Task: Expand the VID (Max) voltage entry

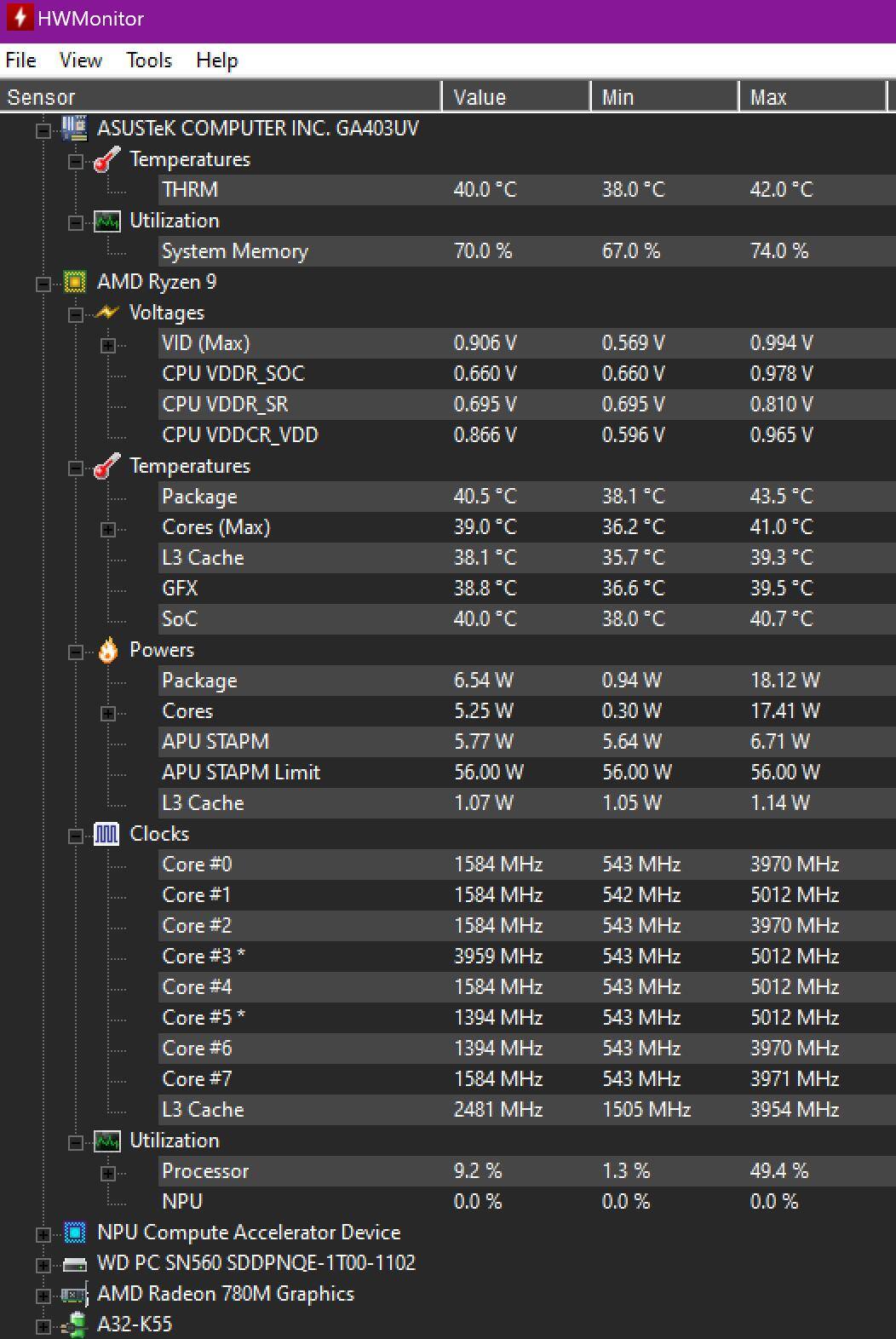Action: click(x=108, y=345)
